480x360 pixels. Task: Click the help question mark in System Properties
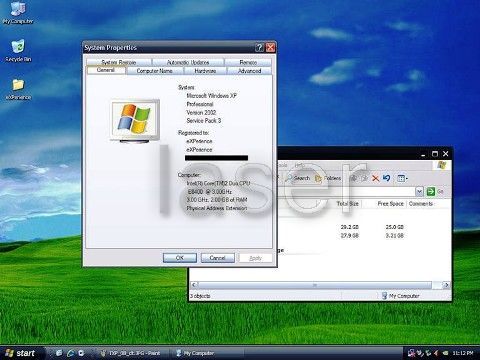259,48
